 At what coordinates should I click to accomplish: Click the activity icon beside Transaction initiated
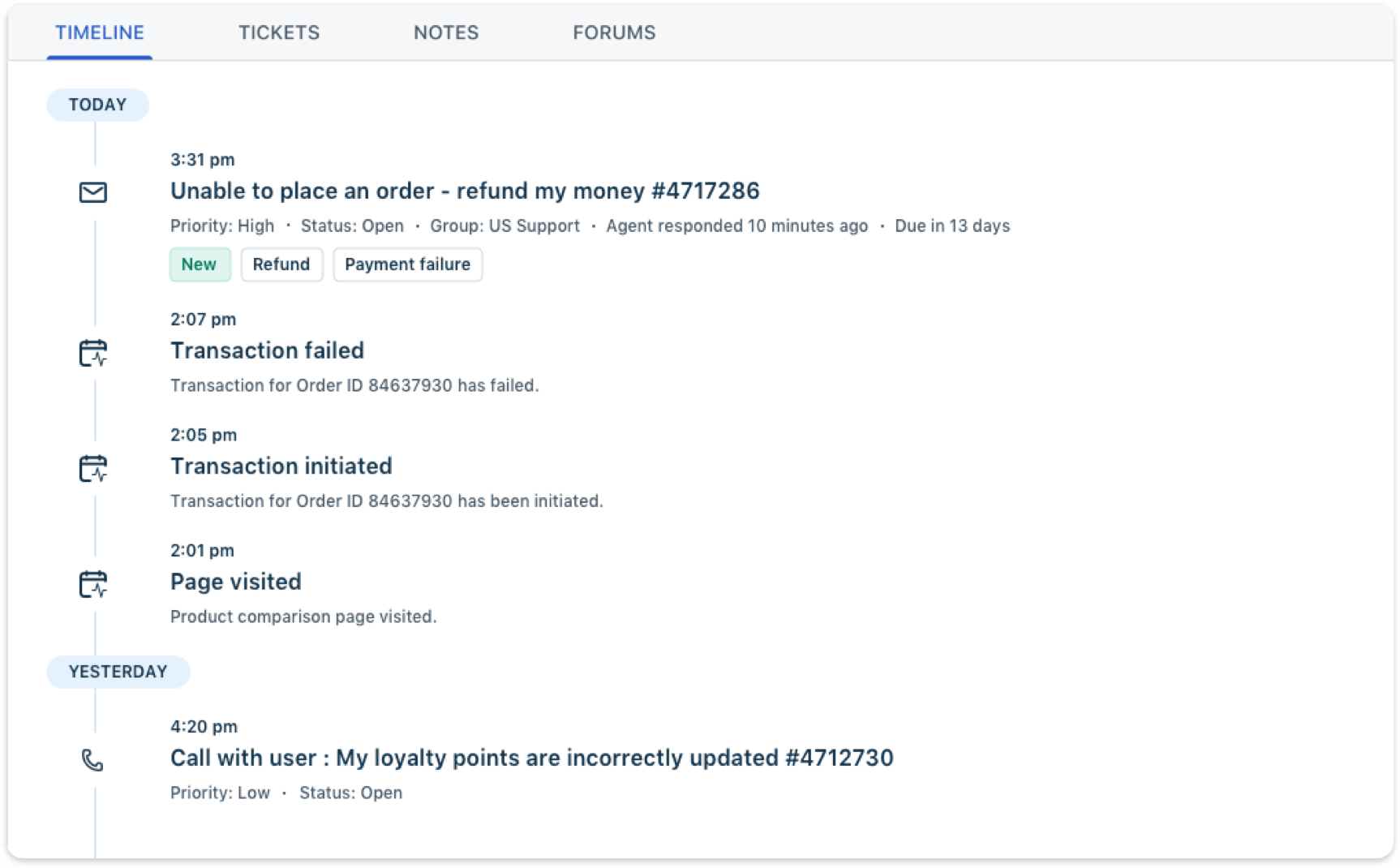click(x=93, y=468)
